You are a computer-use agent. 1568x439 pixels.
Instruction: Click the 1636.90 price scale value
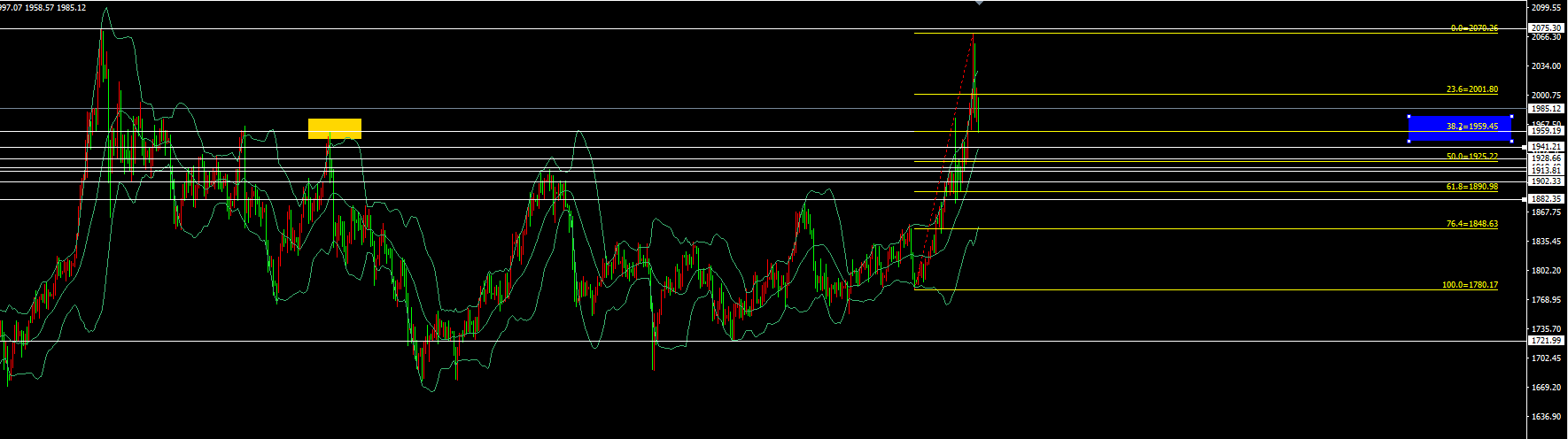1546,417
